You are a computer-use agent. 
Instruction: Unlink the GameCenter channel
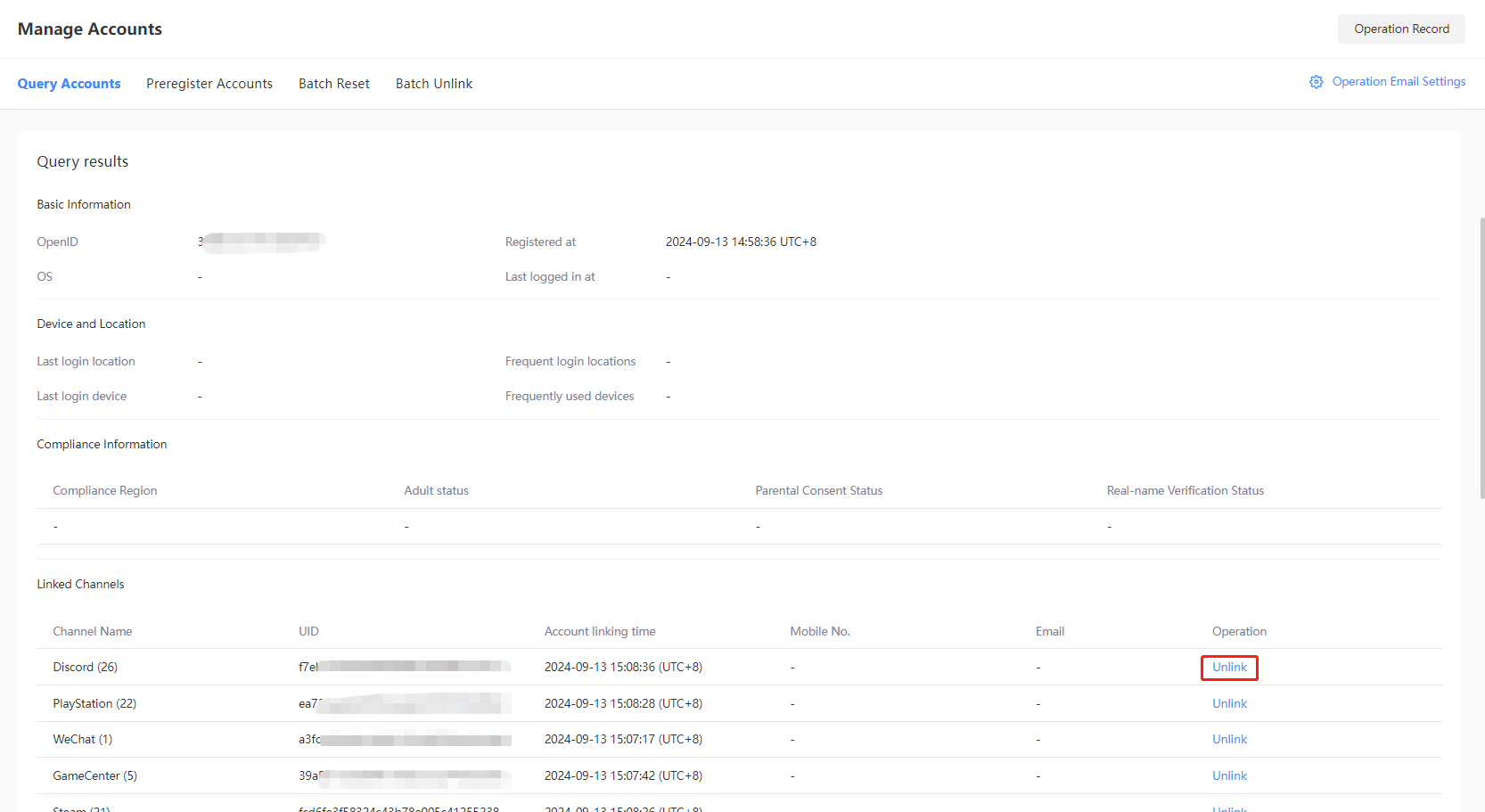coord(1228,776)
